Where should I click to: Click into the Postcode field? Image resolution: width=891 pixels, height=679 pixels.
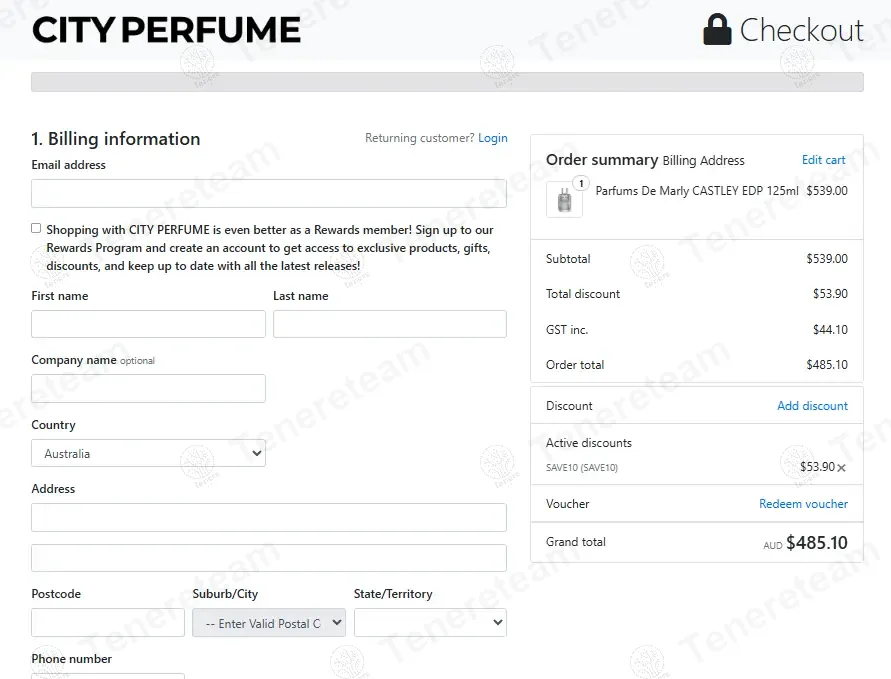tap(108, 623)
